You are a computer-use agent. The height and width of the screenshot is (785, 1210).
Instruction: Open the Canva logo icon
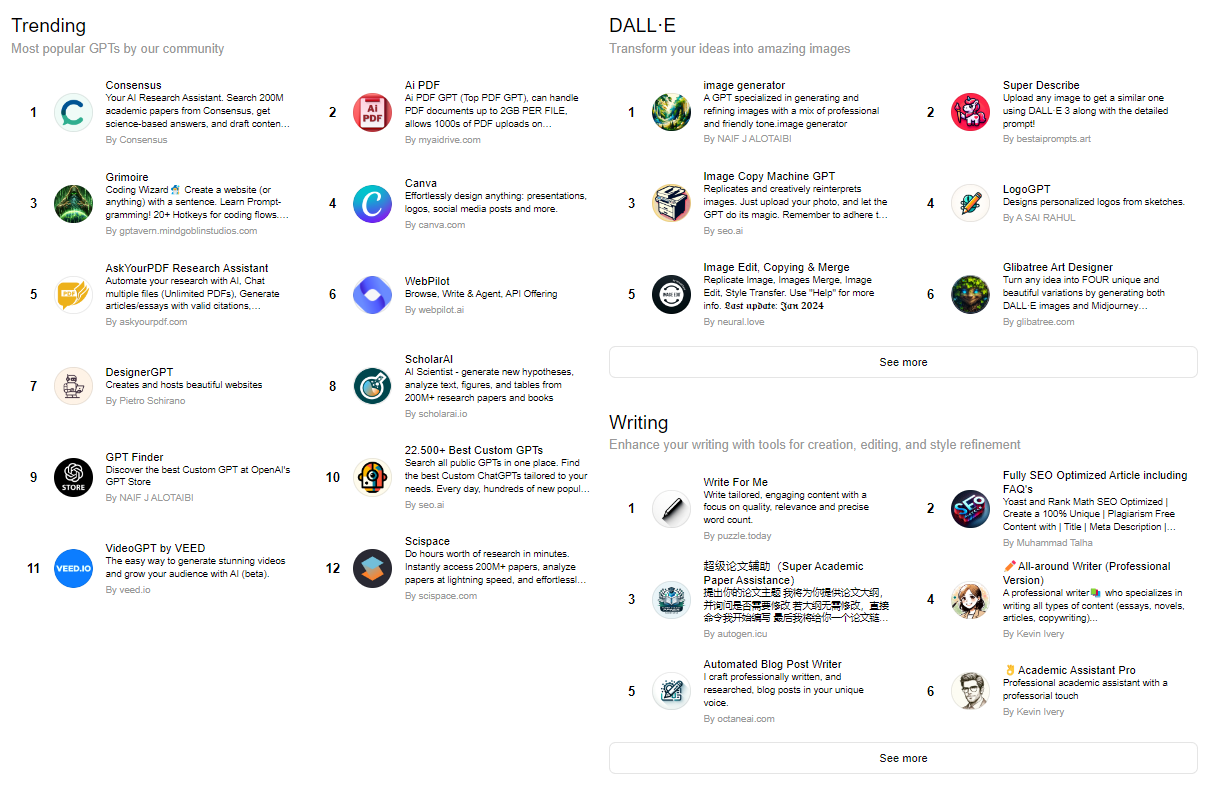tap(373, 204)
